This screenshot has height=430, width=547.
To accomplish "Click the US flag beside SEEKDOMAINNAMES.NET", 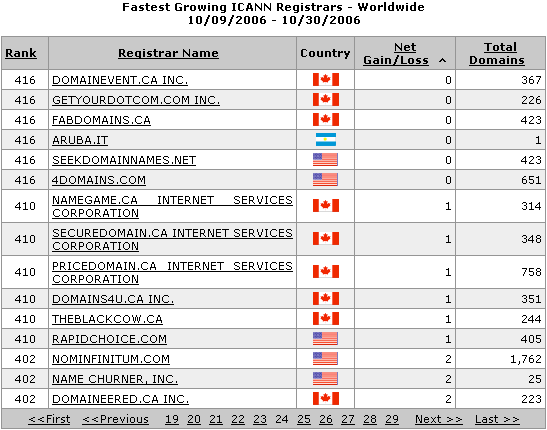I will [x=325, y=159].
